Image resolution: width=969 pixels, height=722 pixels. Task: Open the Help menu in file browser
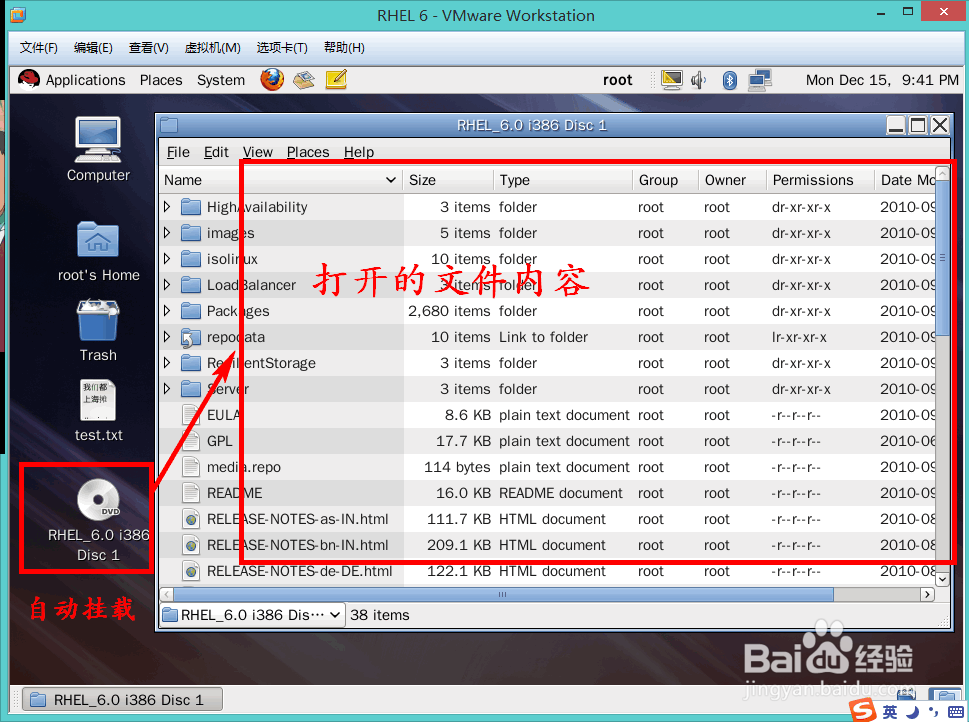(359, 152)
